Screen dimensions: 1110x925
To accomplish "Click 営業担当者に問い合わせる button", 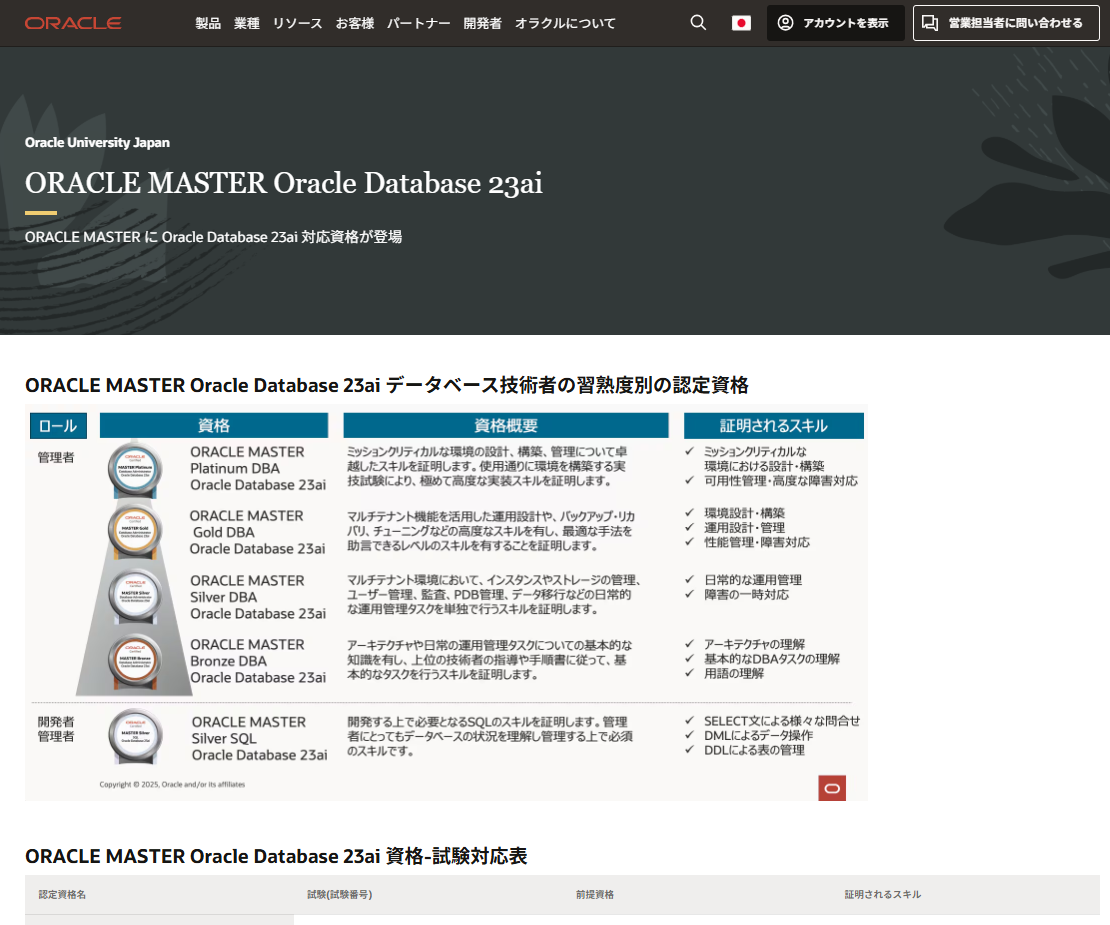I will coord(1006,23).
